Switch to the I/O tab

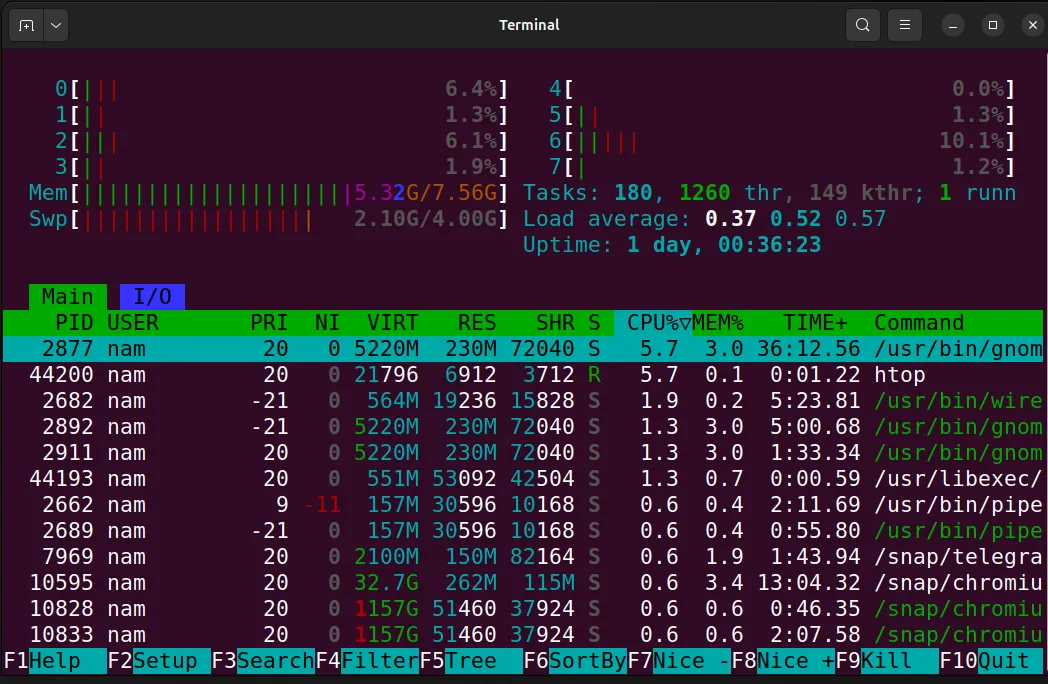coord(152,296)
